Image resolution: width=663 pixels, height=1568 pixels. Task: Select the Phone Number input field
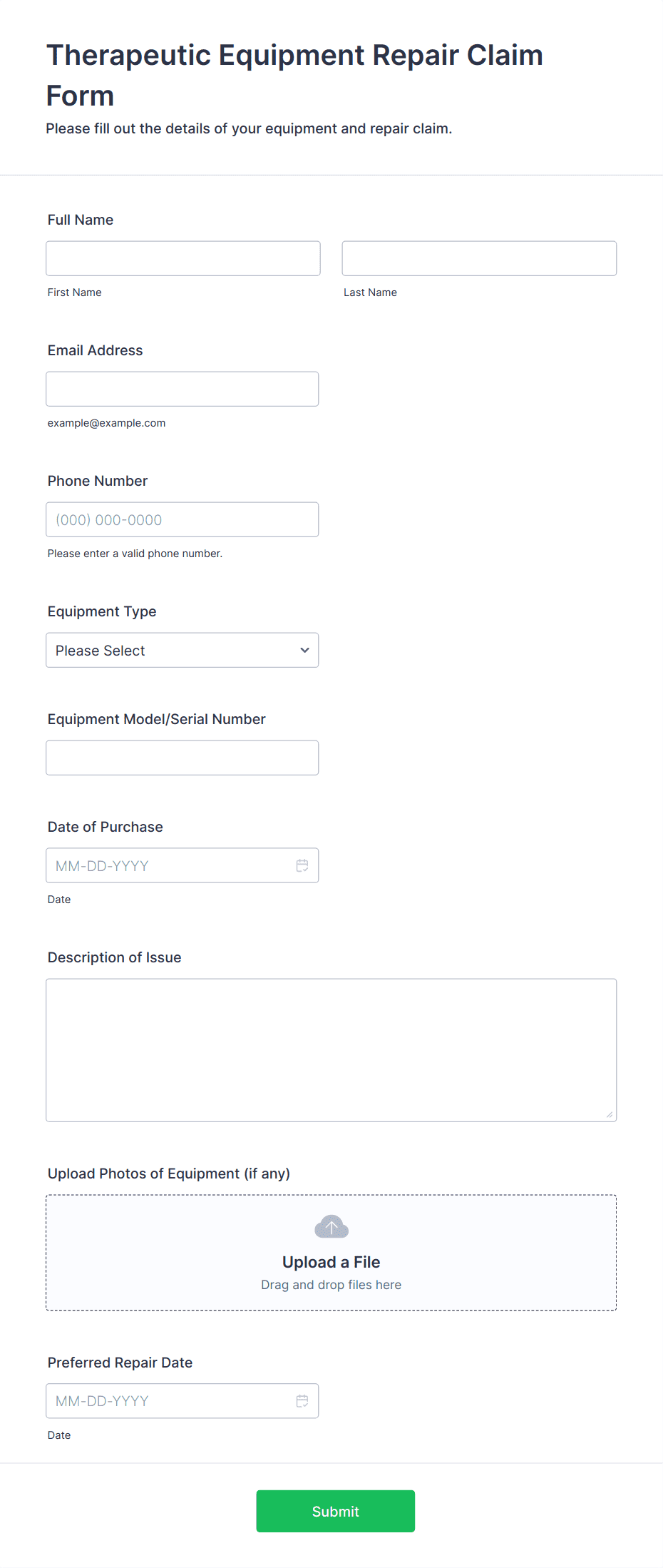[x=183, y=519]
